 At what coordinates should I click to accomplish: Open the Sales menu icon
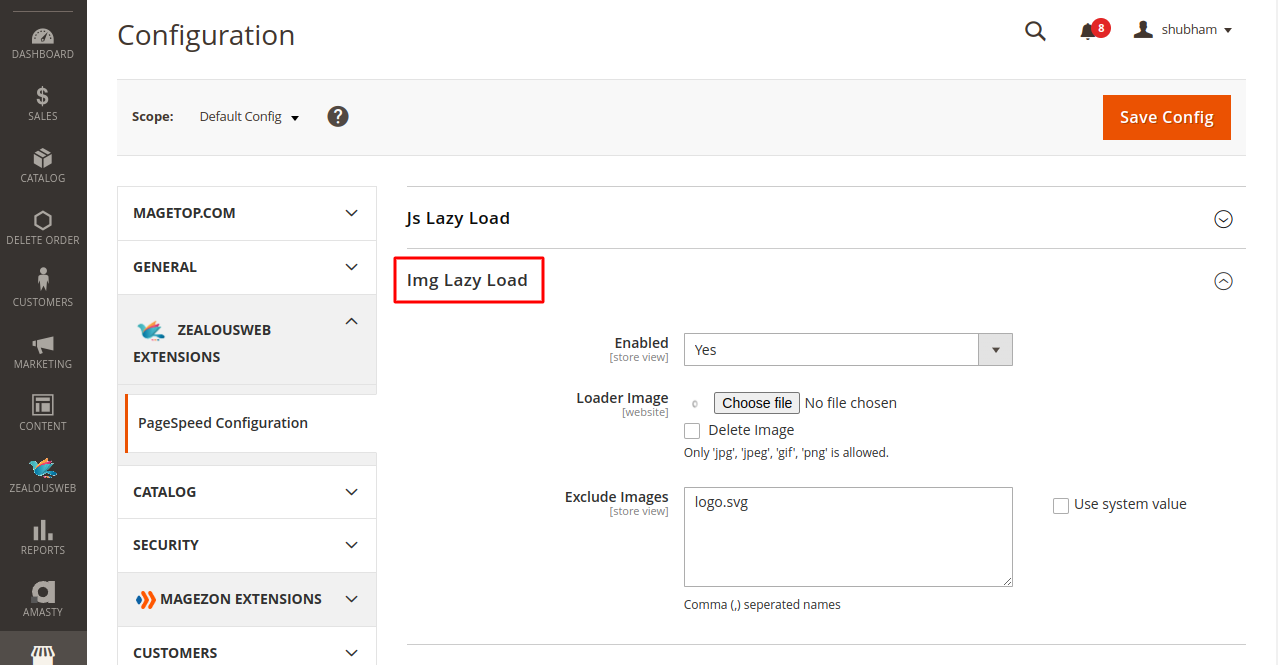coord(43,104)
